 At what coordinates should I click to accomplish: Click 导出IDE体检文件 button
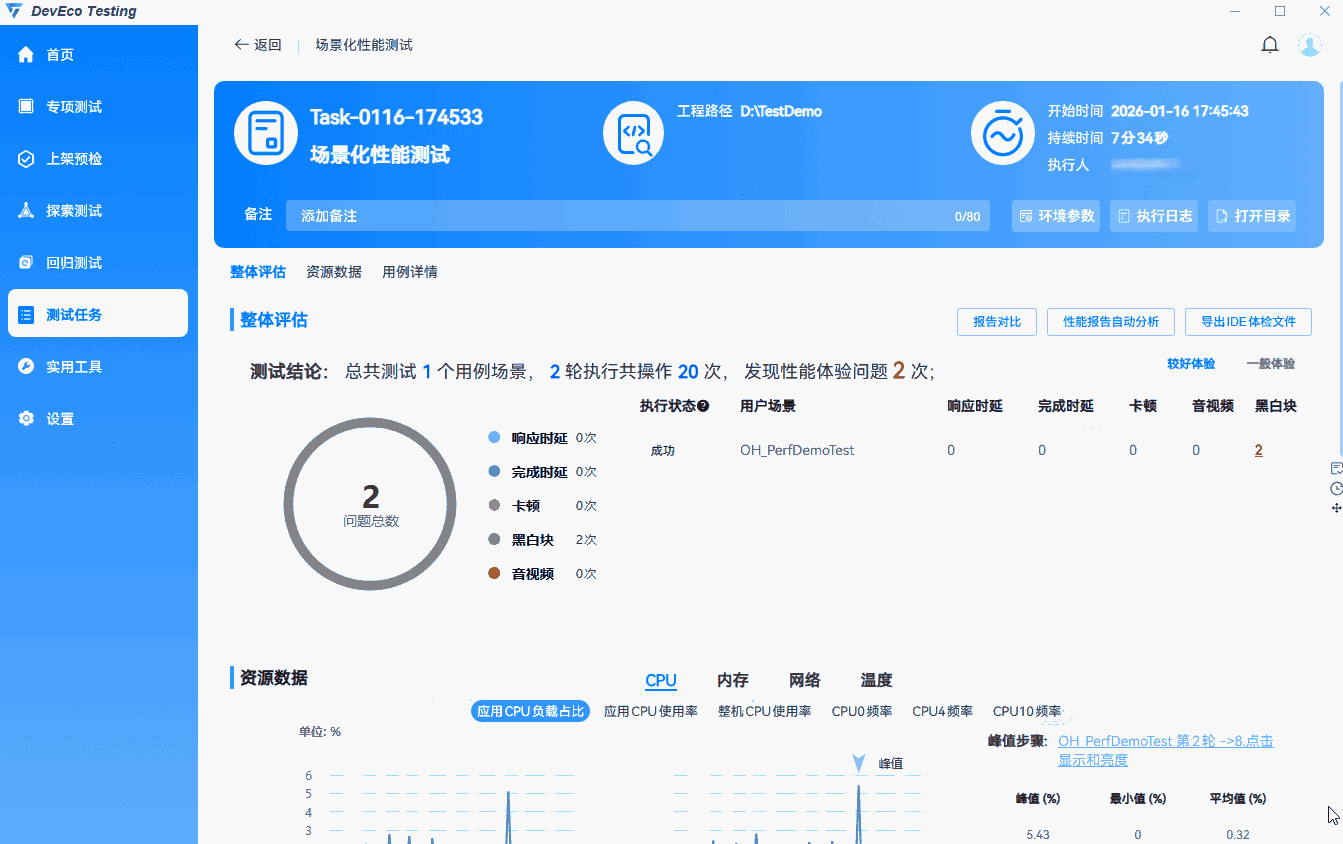(1248, 322)
